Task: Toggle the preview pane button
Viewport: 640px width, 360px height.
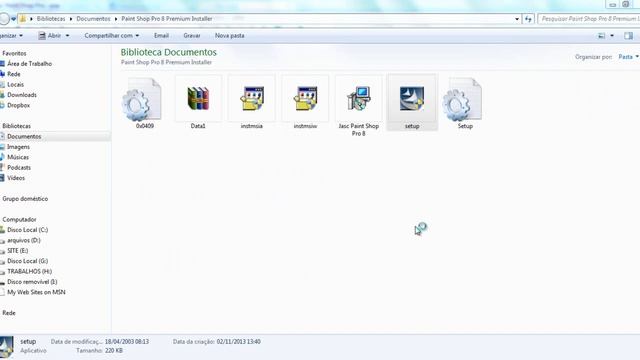Action: 629,36
